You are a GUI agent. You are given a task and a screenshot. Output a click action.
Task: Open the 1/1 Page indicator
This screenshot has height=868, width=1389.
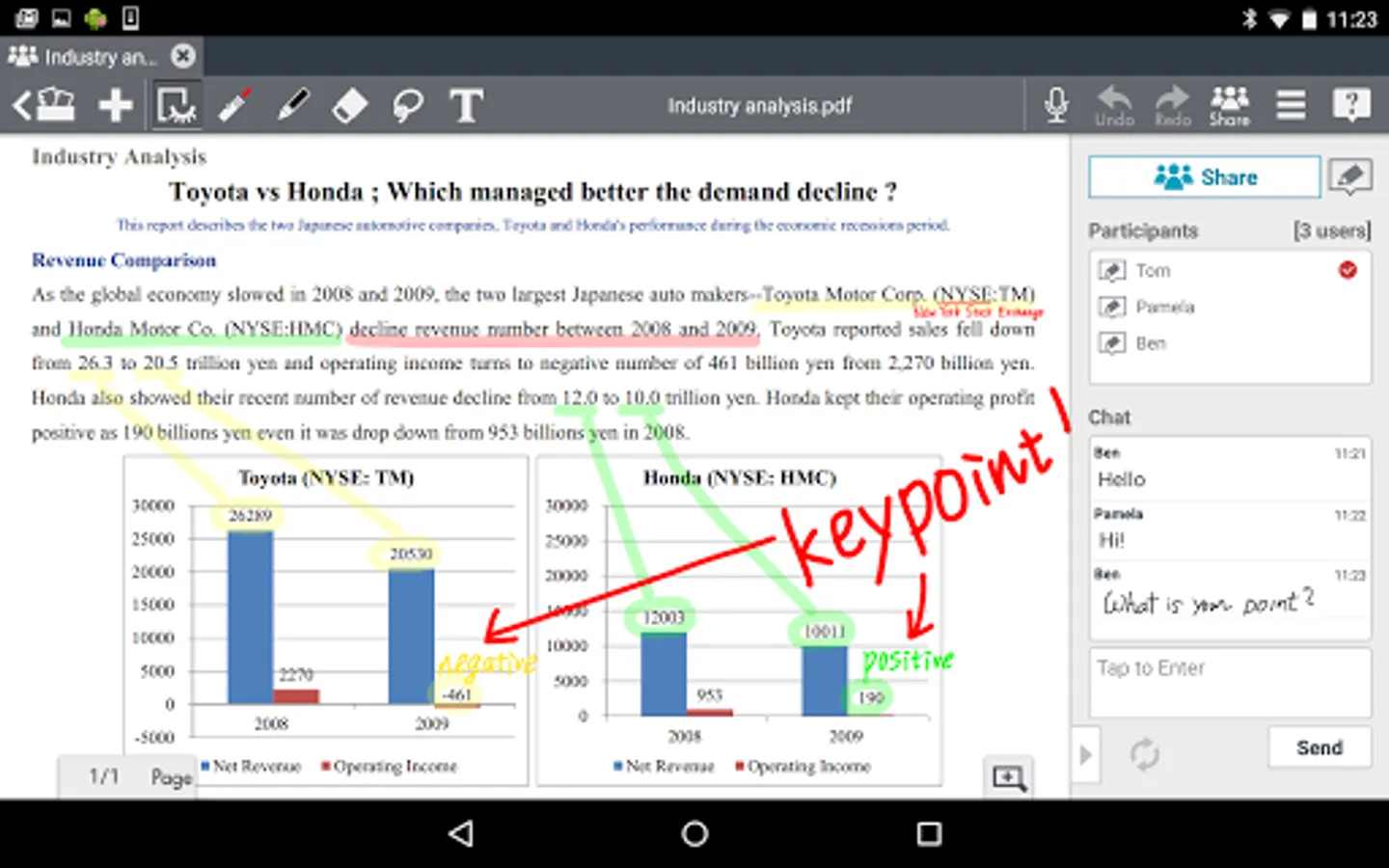point(127,776)
